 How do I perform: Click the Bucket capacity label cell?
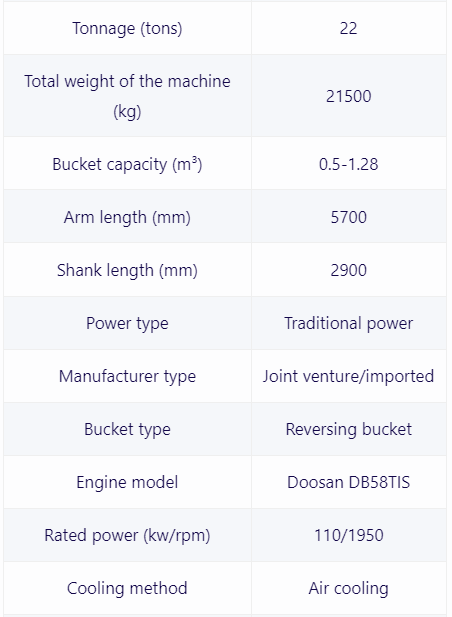point(127,164)
